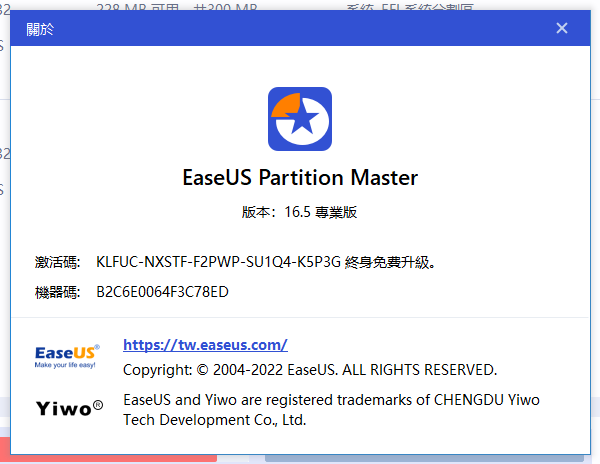The image size is (600, 464).
Task: Click the EaseUS Partition Master app icon
Action: click(300, 119)
